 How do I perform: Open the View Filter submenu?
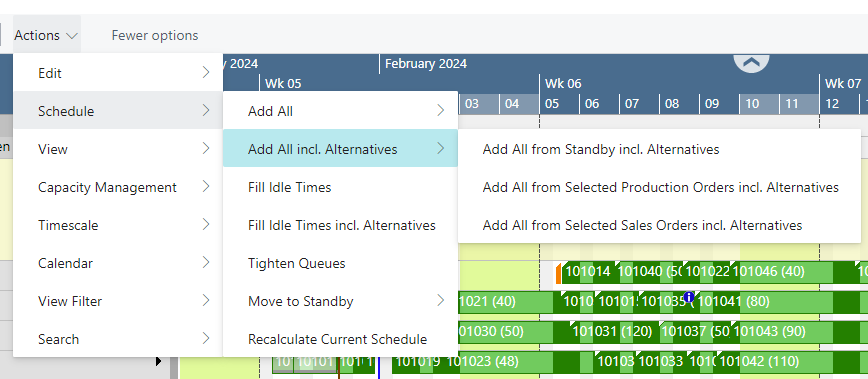click(118, 301)
